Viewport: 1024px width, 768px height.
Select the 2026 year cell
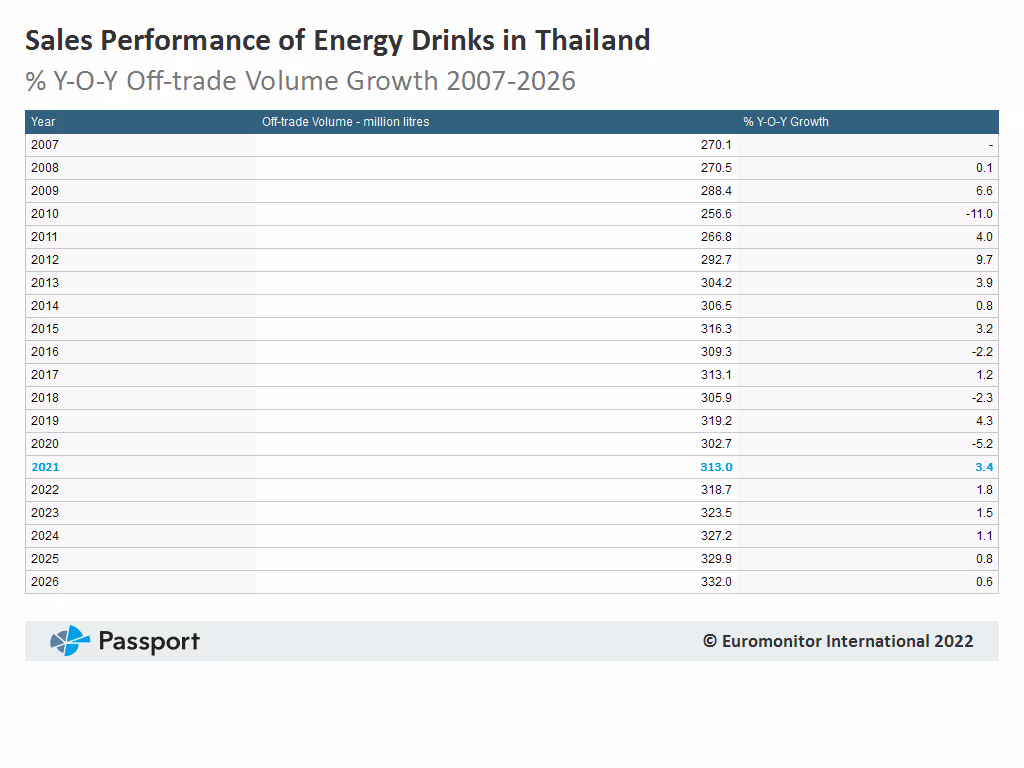[45, 582]
